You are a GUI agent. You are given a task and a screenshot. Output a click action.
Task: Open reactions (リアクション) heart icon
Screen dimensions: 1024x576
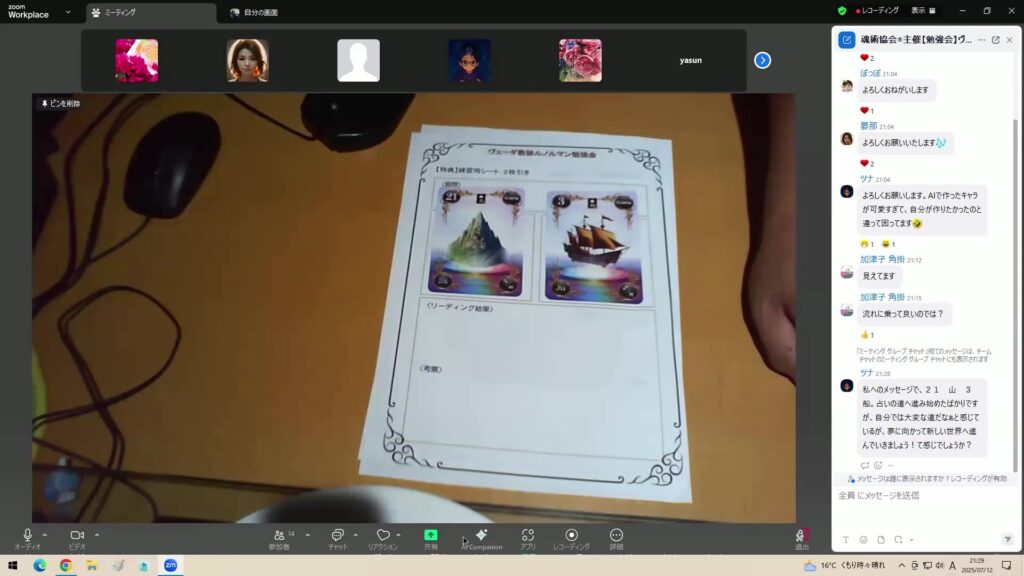click(x=383, y=535)
